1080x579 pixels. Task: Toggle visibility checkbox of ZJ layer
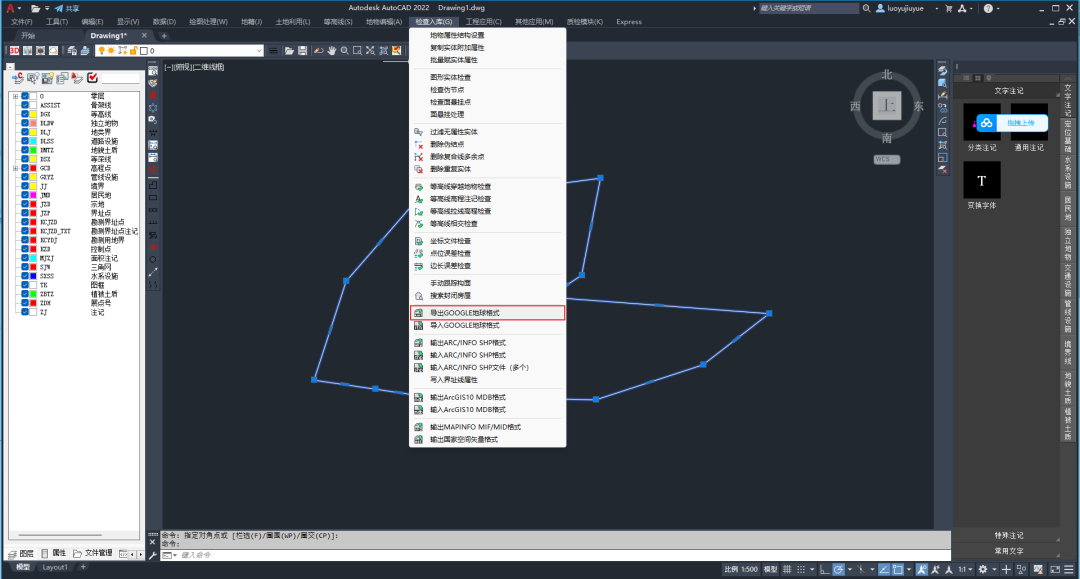point(25,312)
